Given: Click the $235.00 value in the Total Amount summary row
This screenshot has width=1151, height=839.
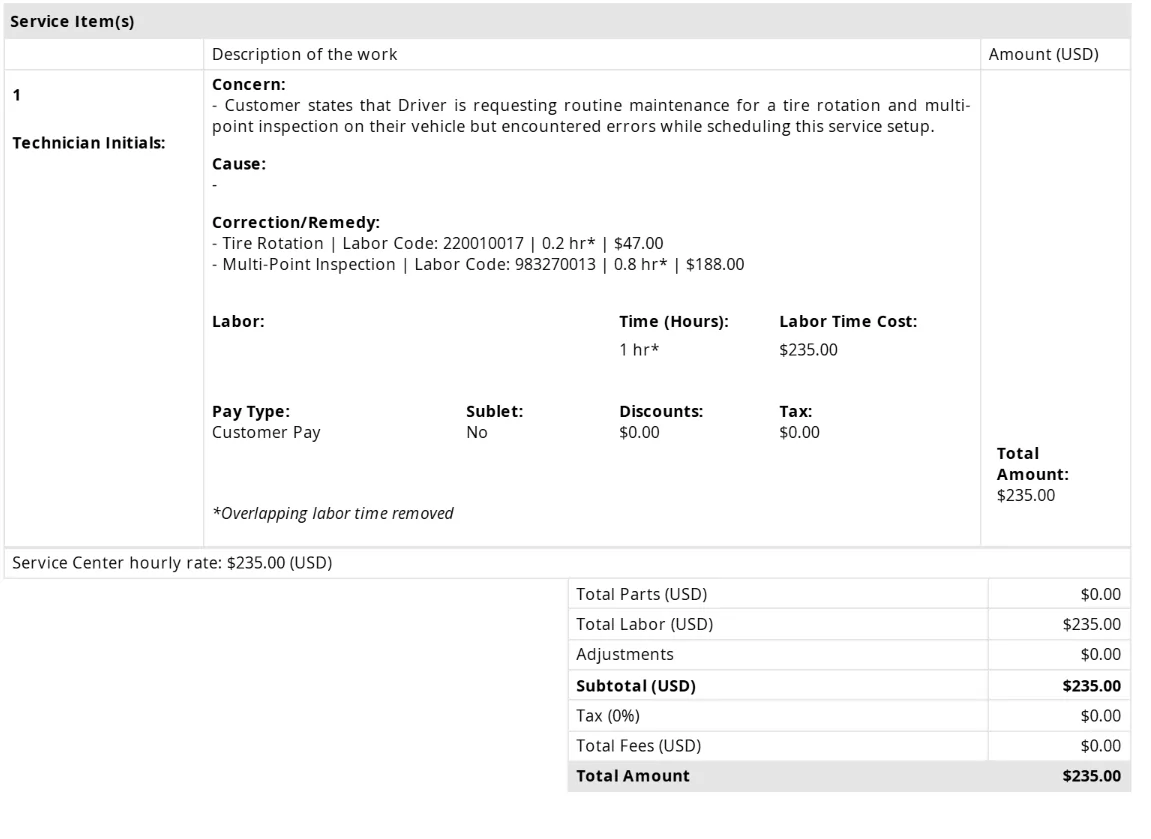Looking at the screenshot, I should tap(1092, 777).
